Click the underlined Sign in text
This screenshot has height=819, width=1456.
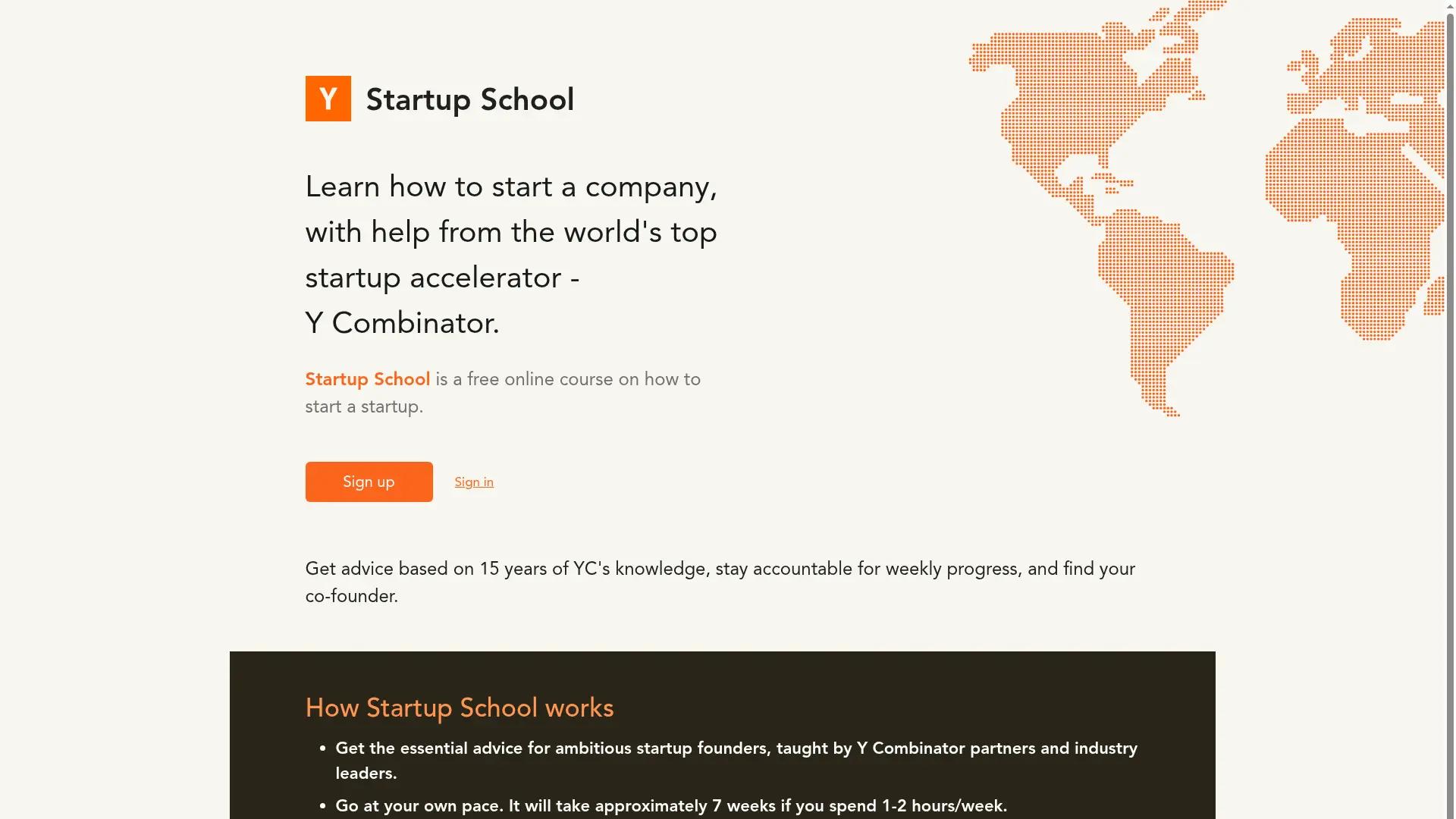click(474, 482)
